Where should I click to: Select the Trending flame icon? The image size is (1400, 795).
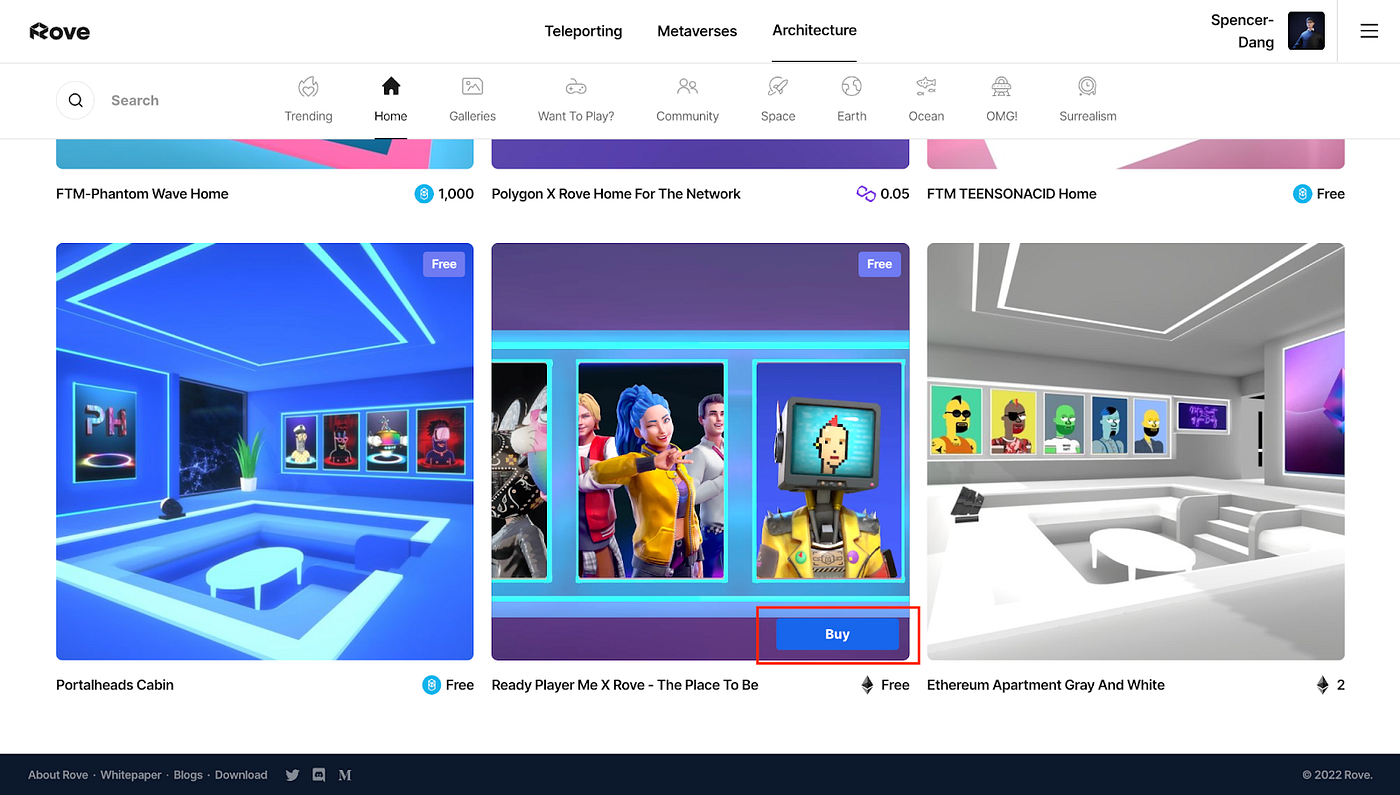click(x=308, y=86)
